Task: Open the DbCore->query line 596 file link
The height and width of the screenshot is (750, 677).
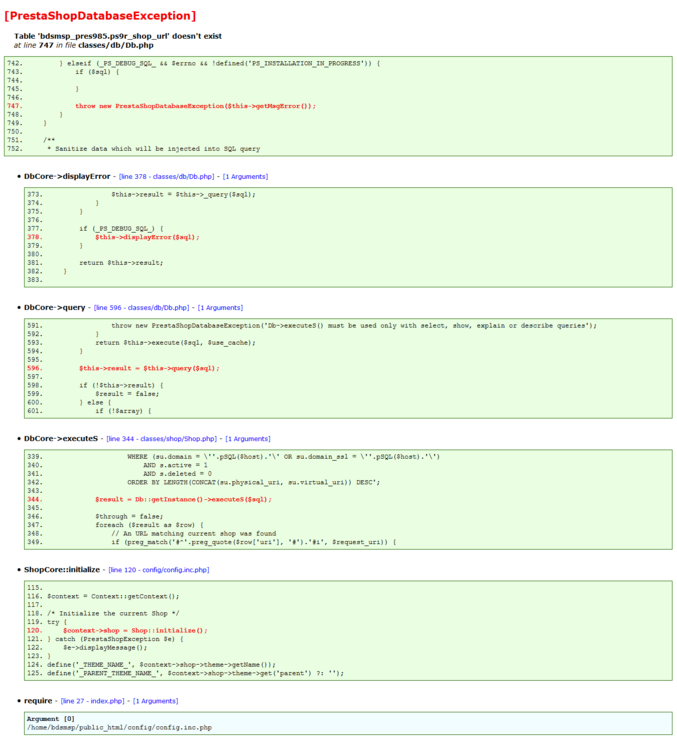Action: pyautogui.click(x=142, y=308)
